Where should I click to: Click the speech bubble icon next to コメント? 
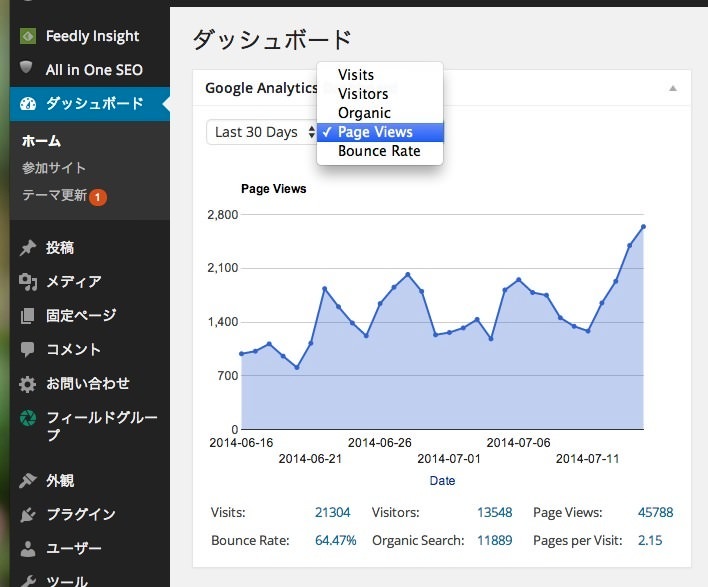(27, 349)
